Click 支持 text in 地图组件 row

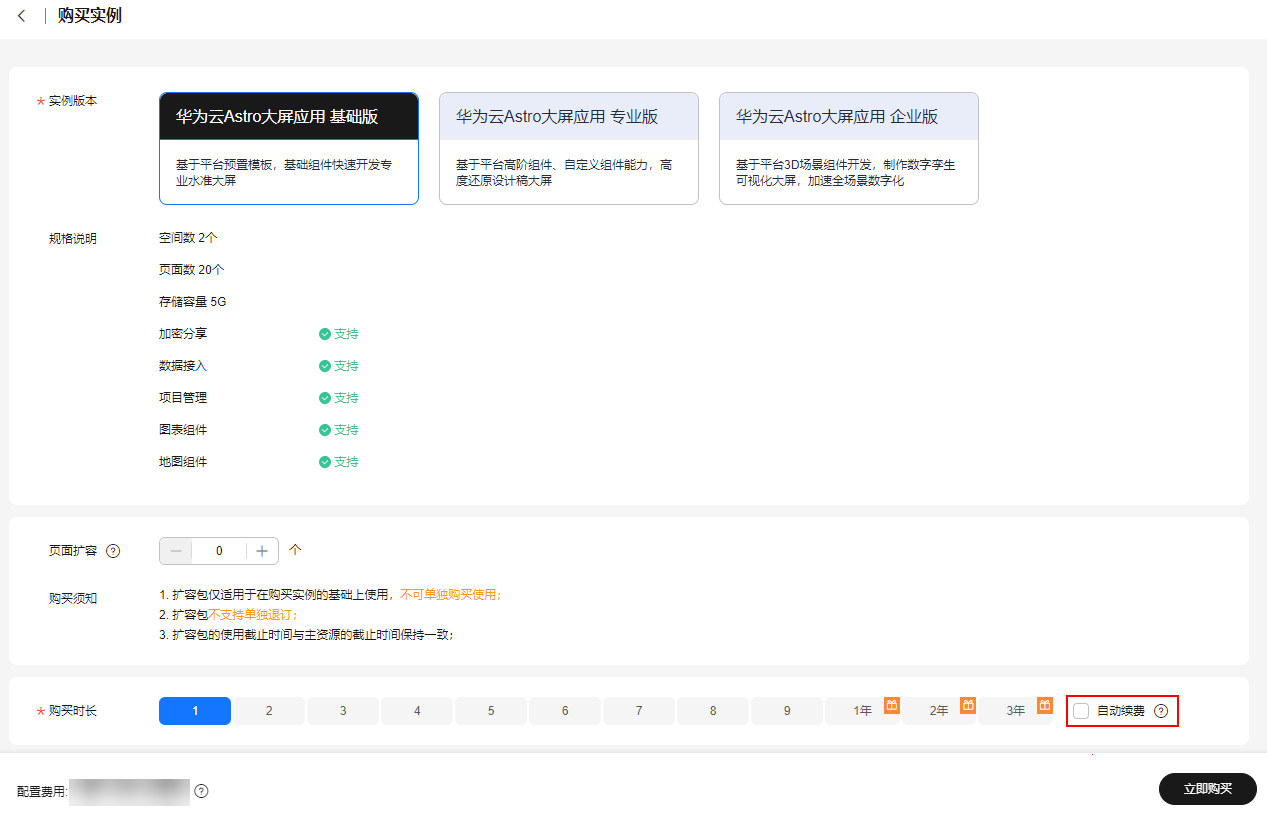(x=346, y=462)
